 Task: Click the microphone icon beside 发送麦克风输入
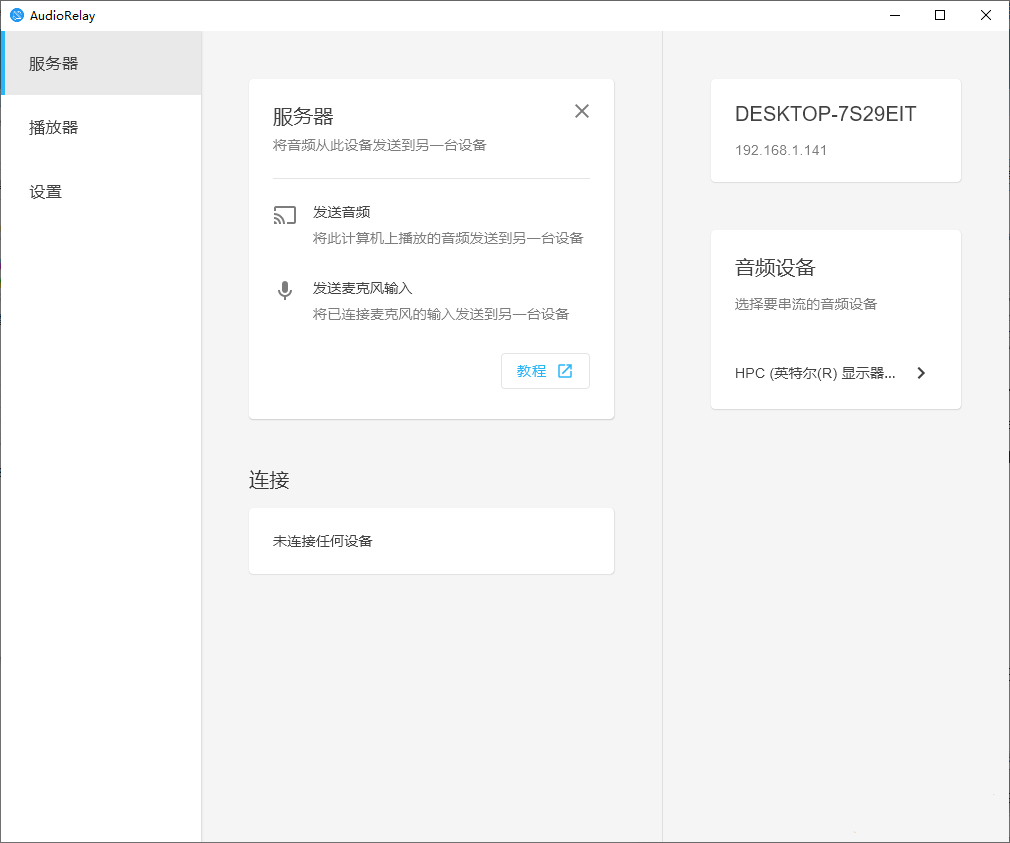coord(285,291)
